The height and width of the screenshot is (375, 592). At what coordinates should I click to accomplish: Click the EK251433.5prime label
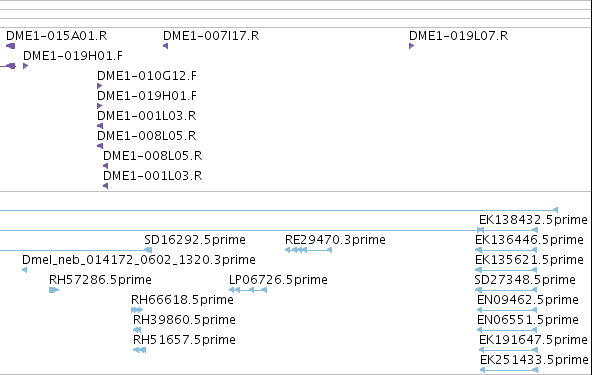(x=534, y=360)
